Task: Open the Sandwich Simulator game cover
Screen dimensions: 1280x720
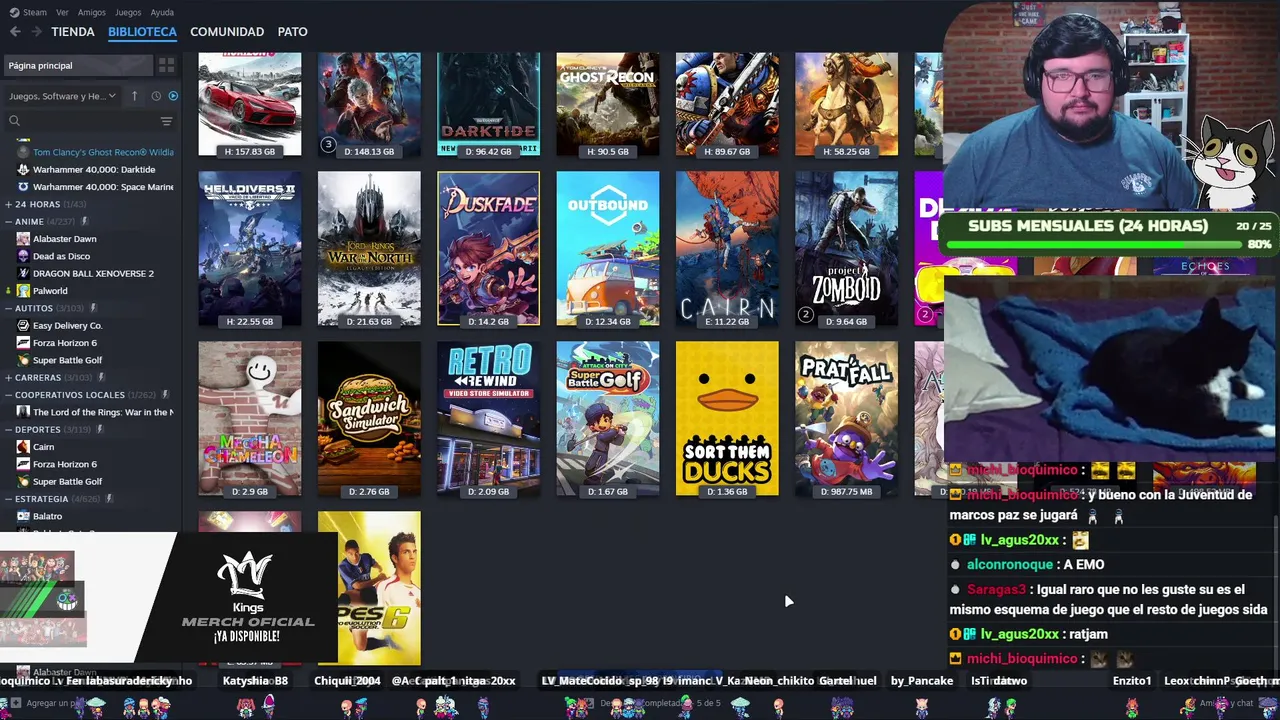Action: (369, 419)
